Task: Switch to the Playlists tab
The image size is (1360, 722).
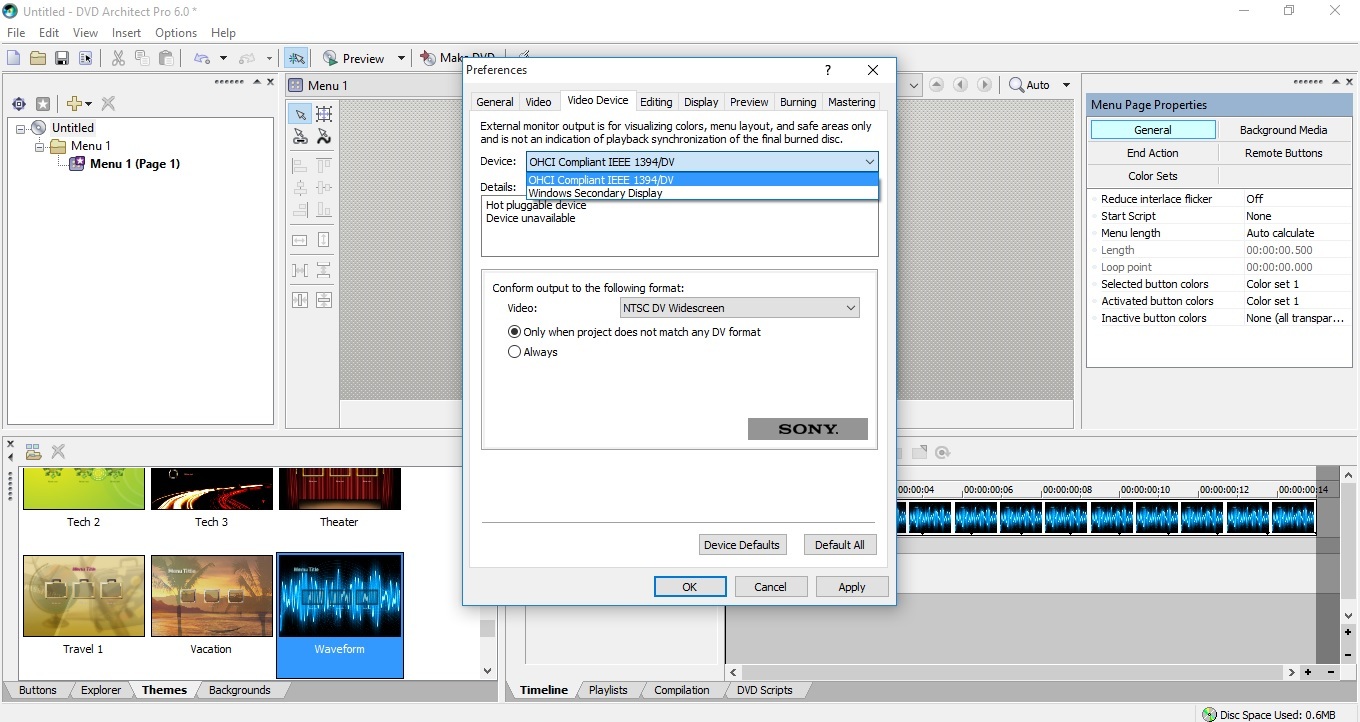Action: point(608,690)
